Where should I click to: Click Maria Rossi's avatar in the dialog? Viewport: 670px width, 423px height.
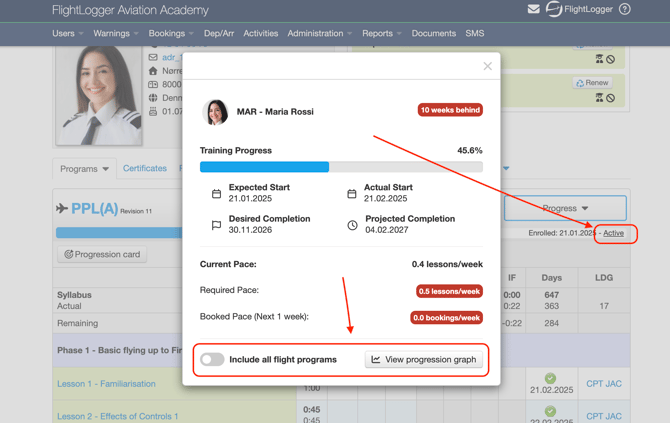tap(216, 111)
